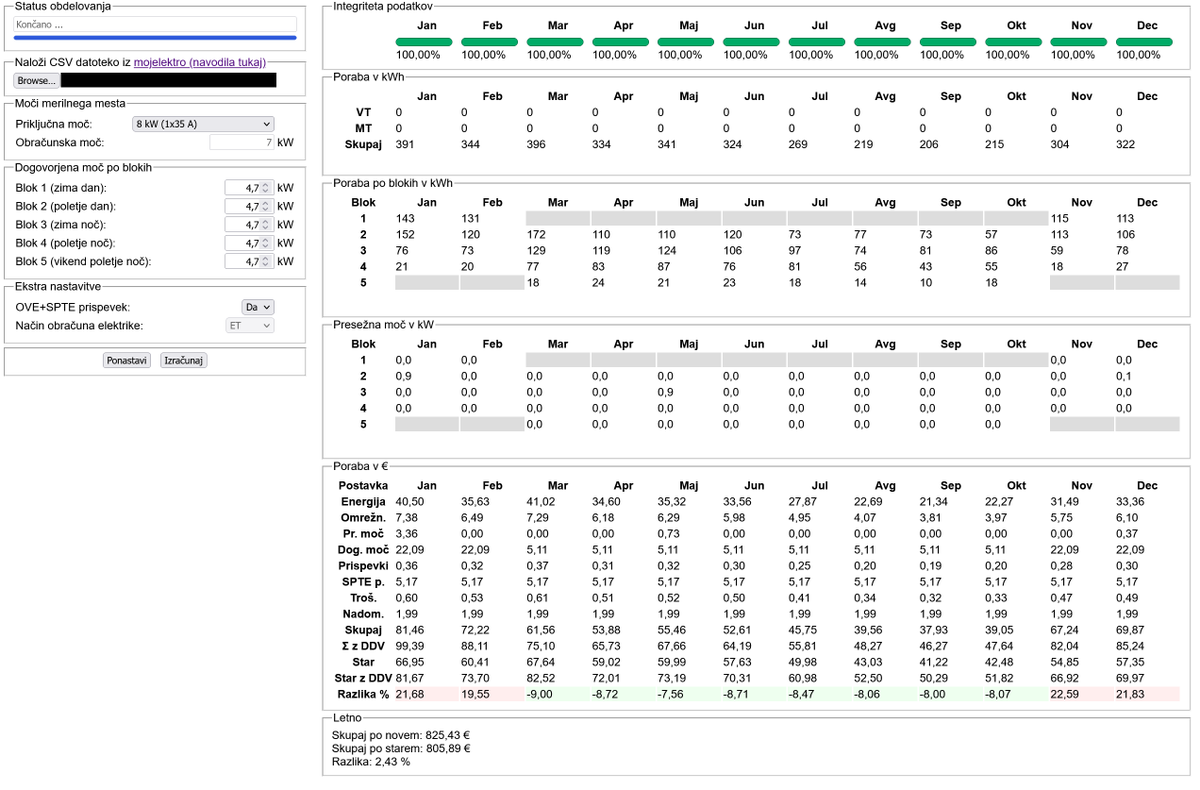
Task: Click the Končano status text field
Action: click(155, 24)
